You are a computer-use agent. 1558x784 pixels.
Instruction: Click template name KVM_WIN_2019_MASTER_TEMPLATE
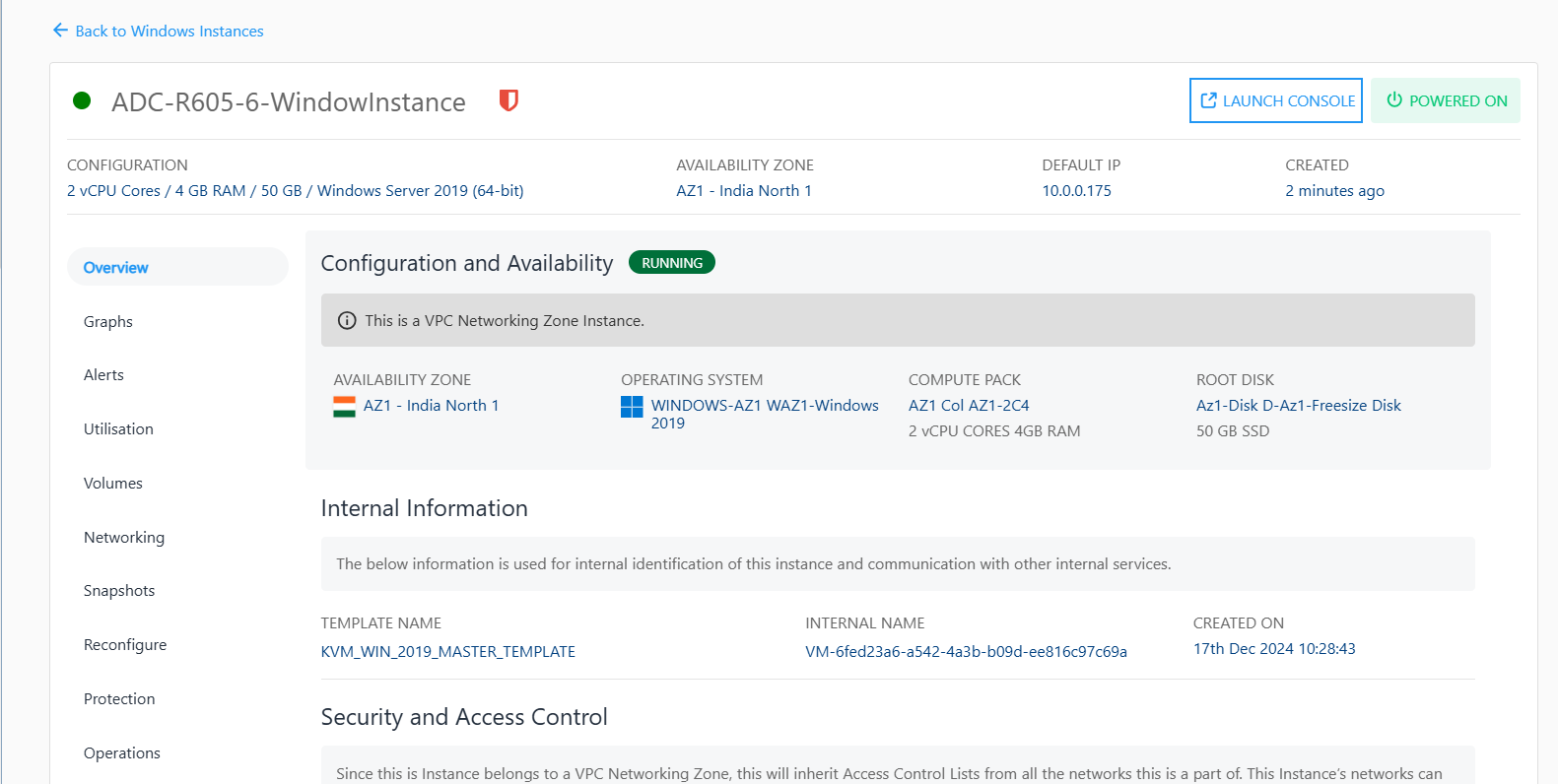(448, 652)
